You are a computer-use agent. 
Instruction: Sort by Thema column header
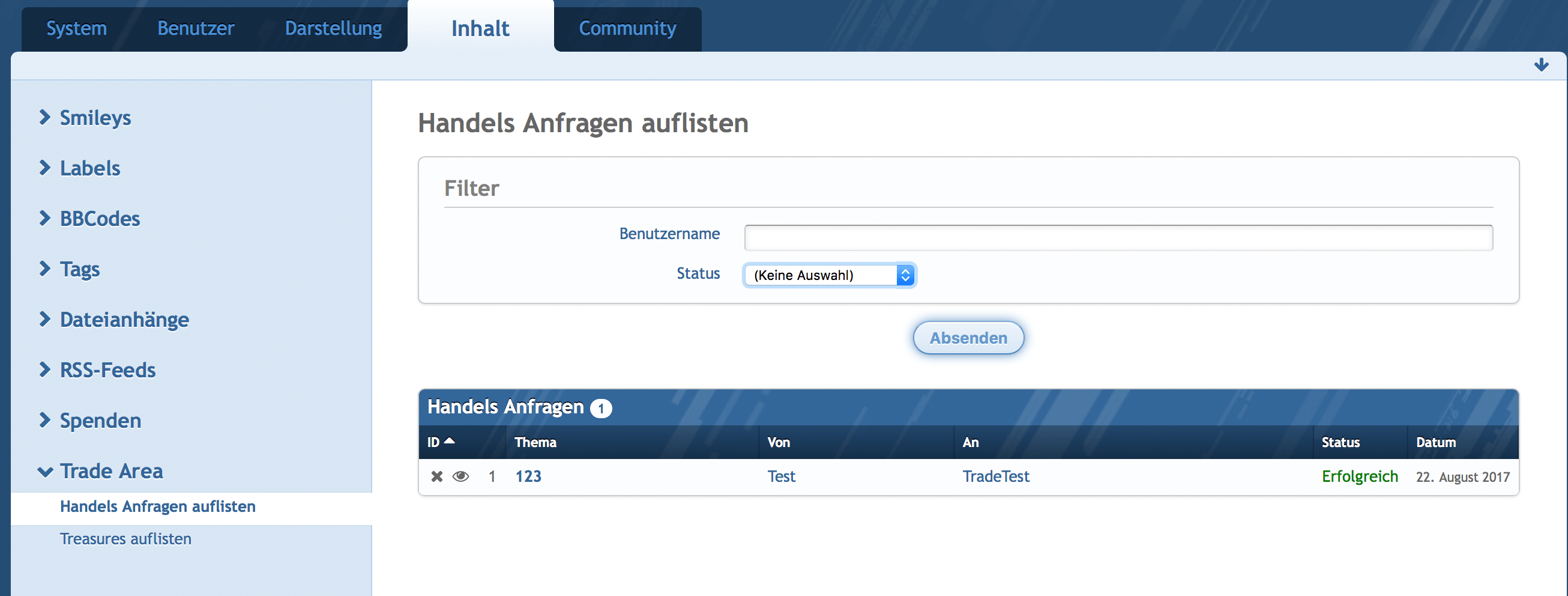click(535, 442)
